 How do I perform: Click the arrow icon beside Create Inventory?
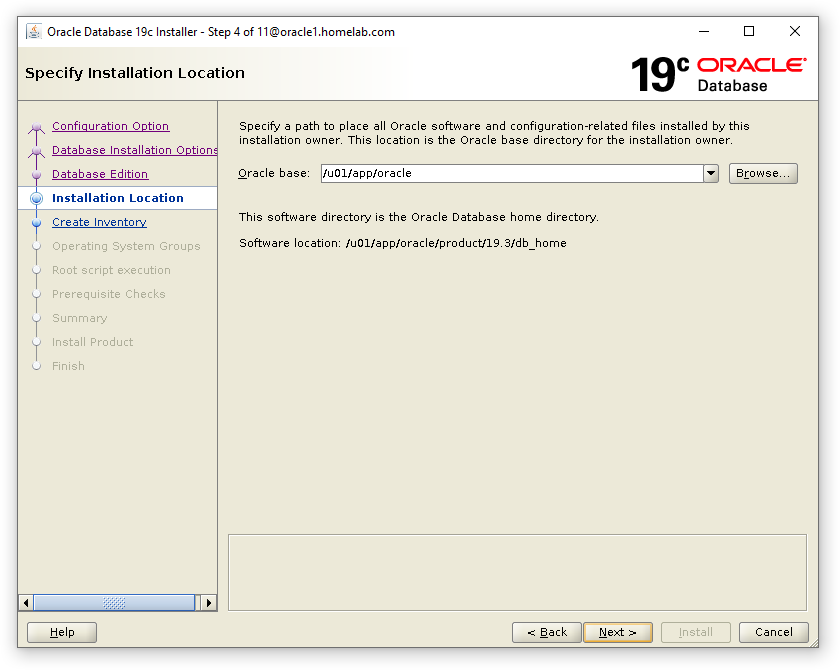pyautogui.click(x=36, y=221)
